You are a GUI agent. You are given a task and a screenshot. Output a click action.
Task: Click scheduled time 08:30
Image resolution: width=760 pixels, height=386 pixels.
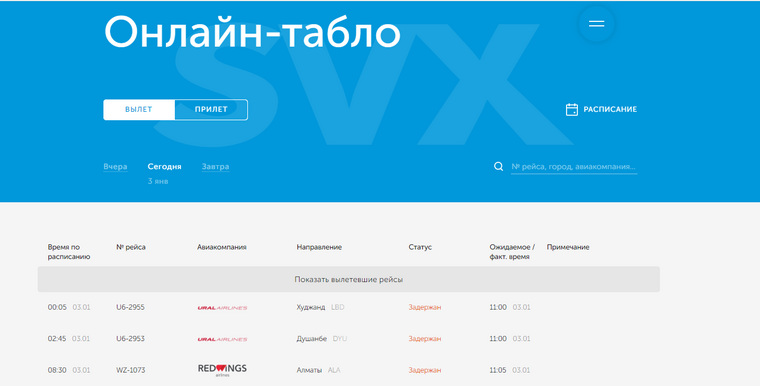[57, 370]
